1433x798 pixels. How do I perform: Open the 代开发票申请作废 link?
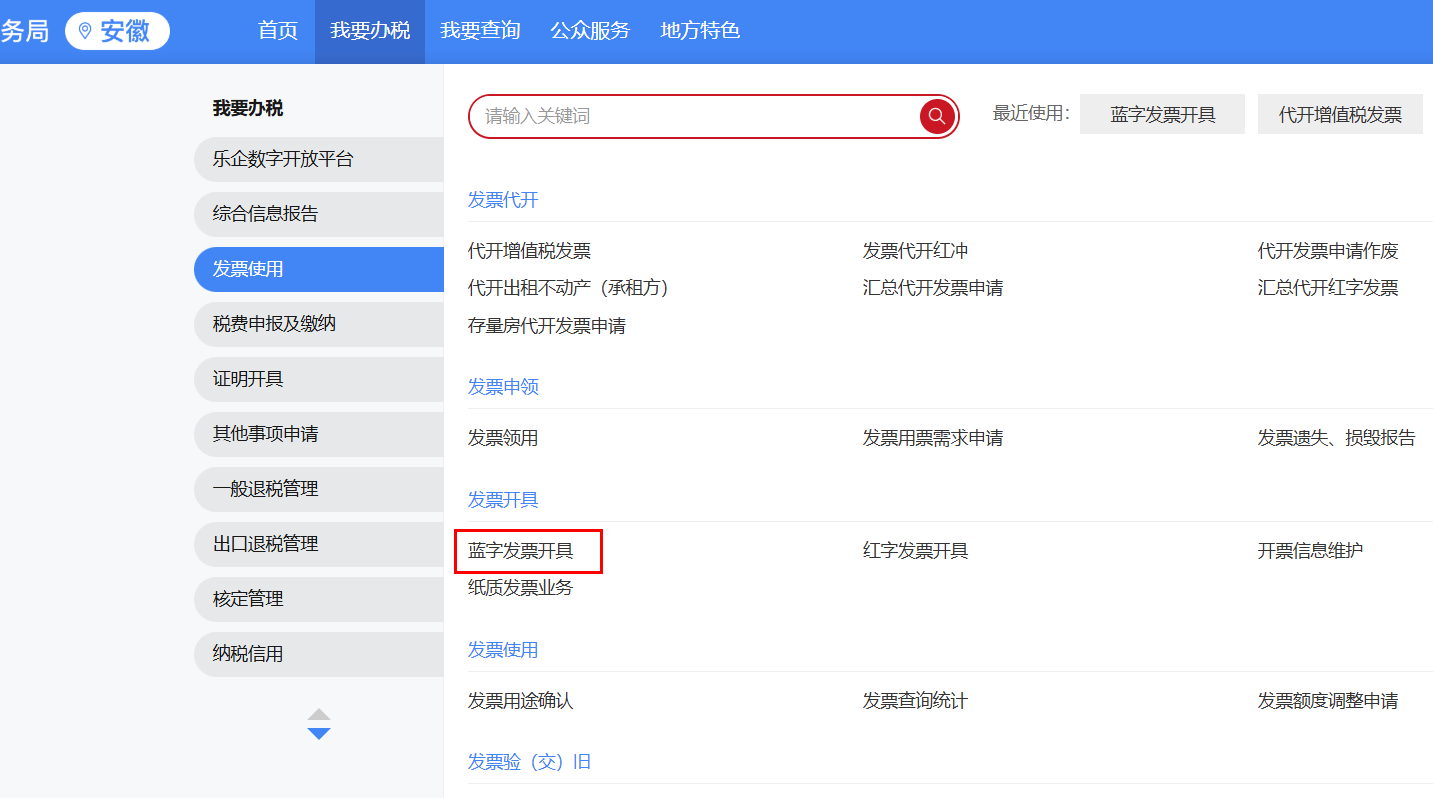pyautogui.click(x=1328, y=251)
